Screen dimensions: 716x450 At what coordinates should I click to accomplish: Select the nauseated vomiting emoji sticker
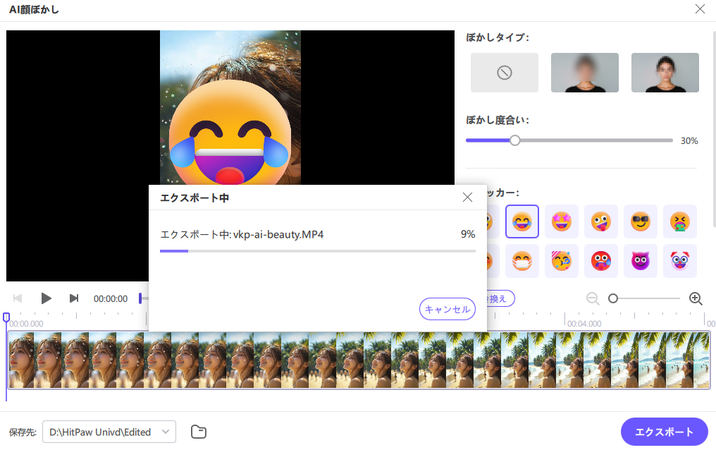click(680, 222)
